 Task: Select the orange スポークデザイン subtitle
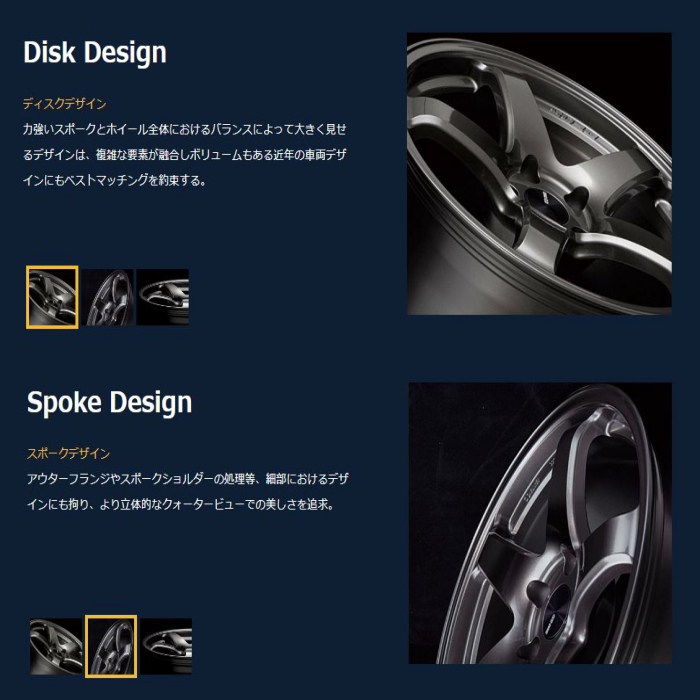[x=68, y=454]
